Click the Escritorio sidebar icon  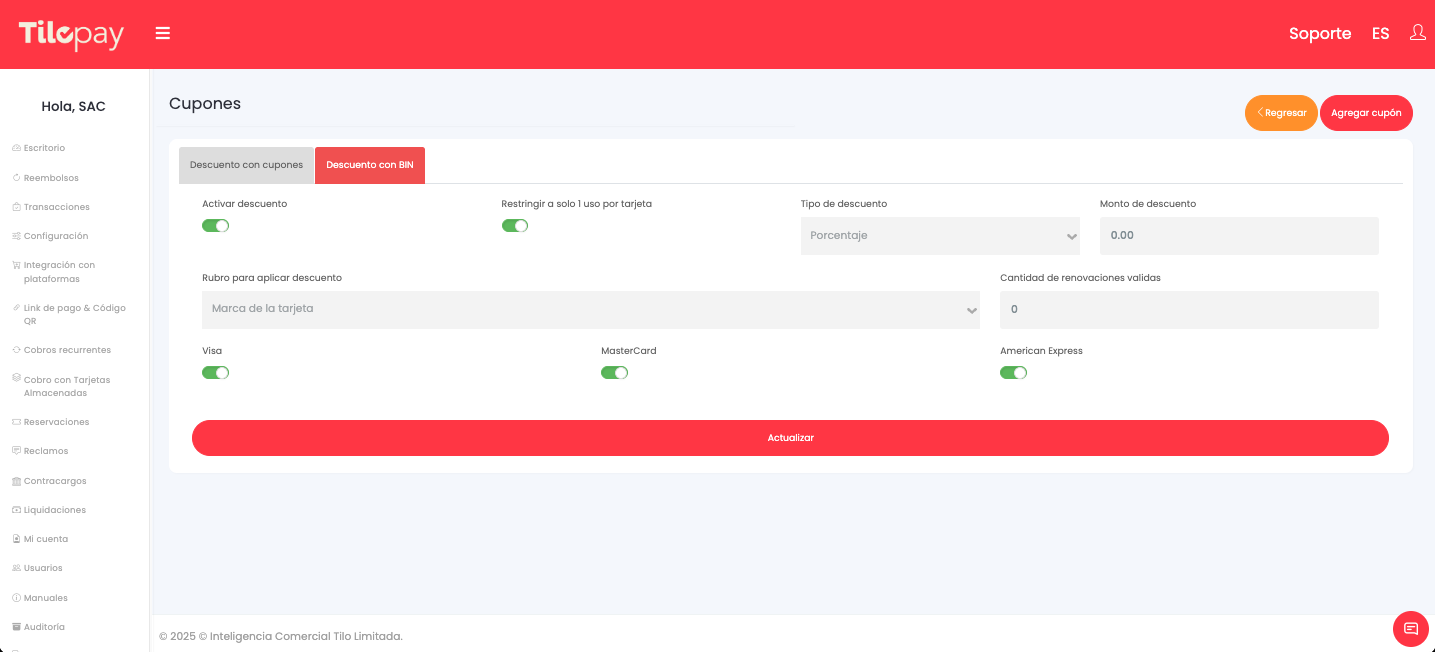click(x=16, y=148)
